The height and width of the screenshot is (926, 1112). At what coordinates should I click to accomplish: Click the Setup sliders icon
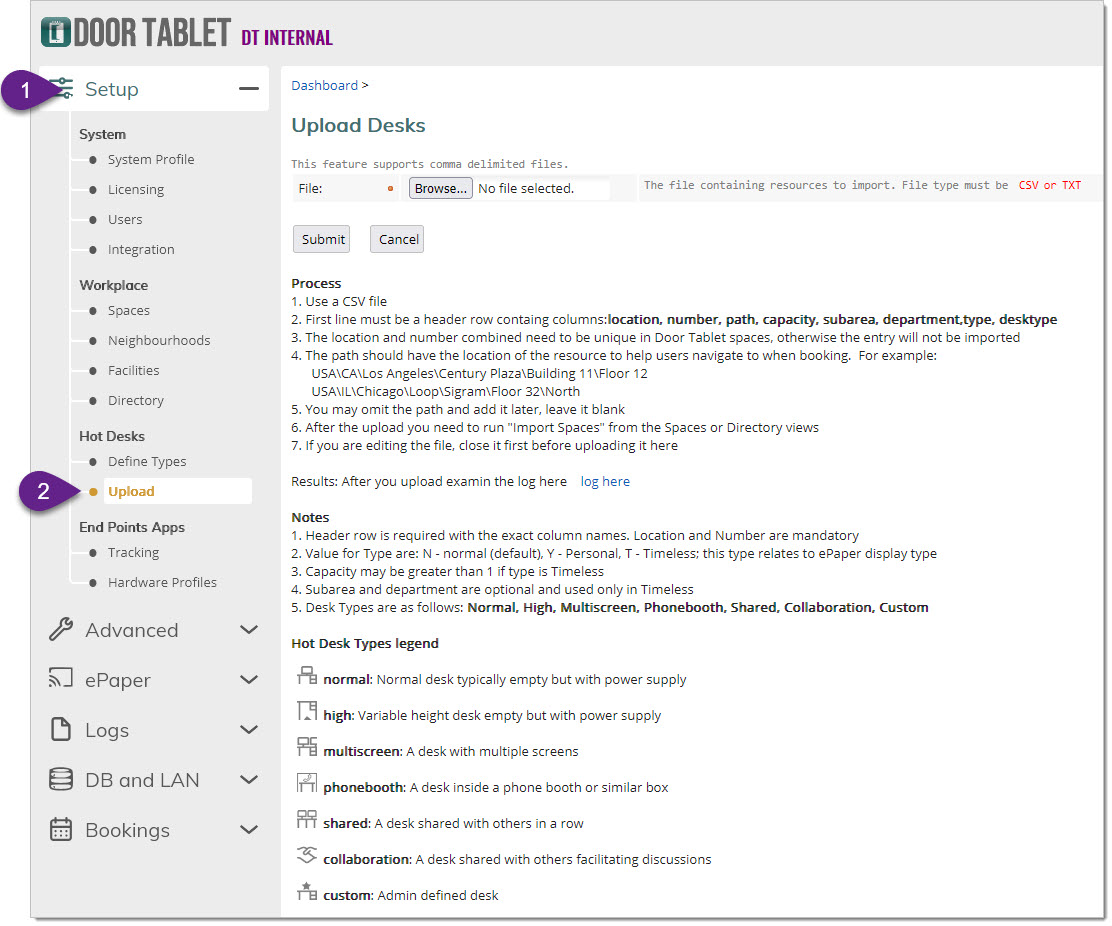62,89
